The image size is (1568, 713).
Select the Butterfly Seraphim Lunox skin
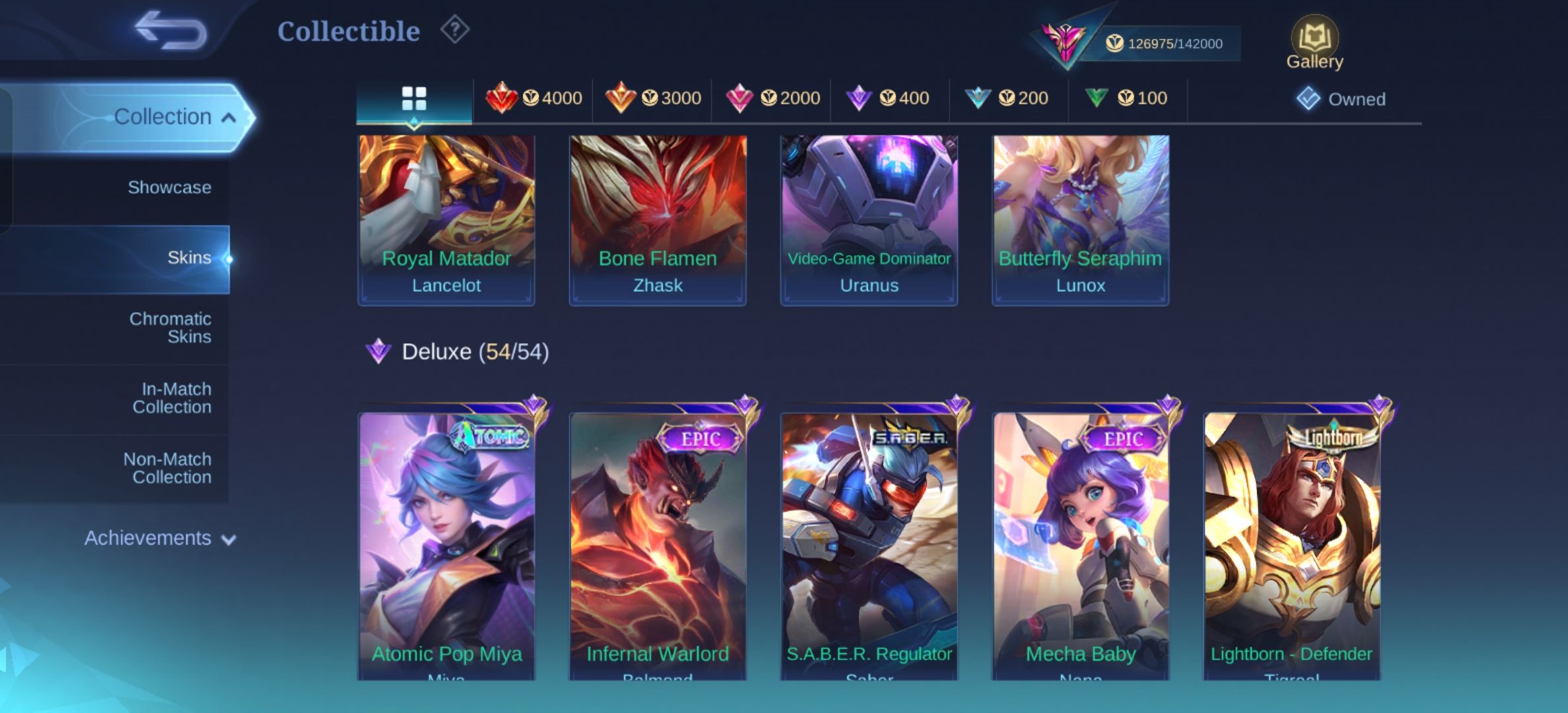pyautogui.click(x=1080, y=220)
